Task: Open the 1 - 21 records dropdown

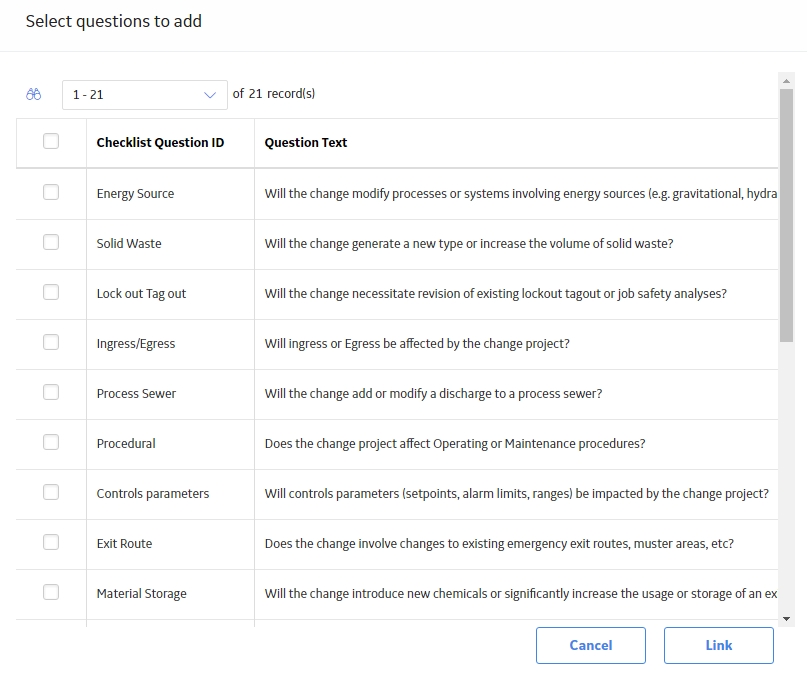Action: pyautogui.click(x=145, y=95)
